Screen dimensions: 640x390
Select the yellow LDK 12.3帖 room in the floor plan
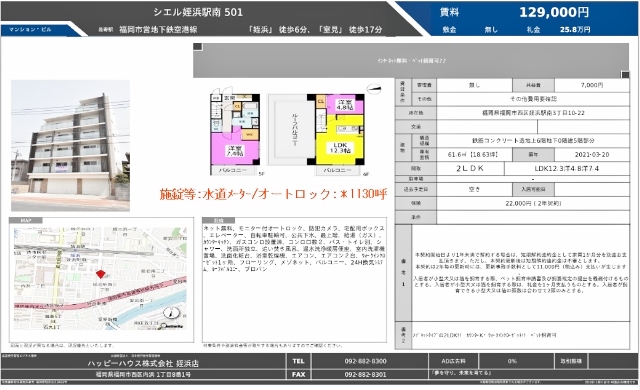[340, 141]
